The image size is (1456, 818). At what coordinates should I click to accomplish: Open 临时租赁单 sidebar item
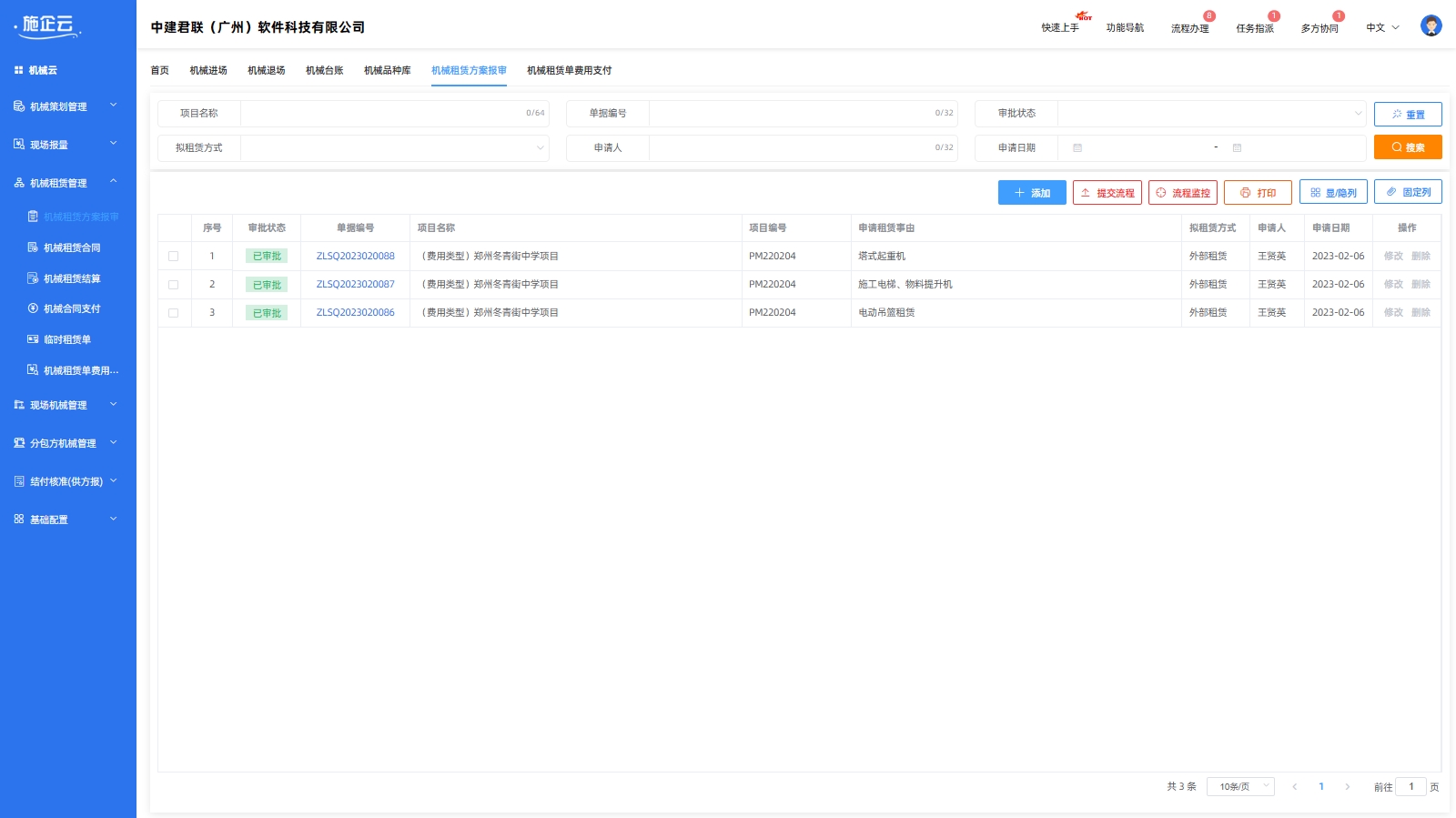pos(67,340)
